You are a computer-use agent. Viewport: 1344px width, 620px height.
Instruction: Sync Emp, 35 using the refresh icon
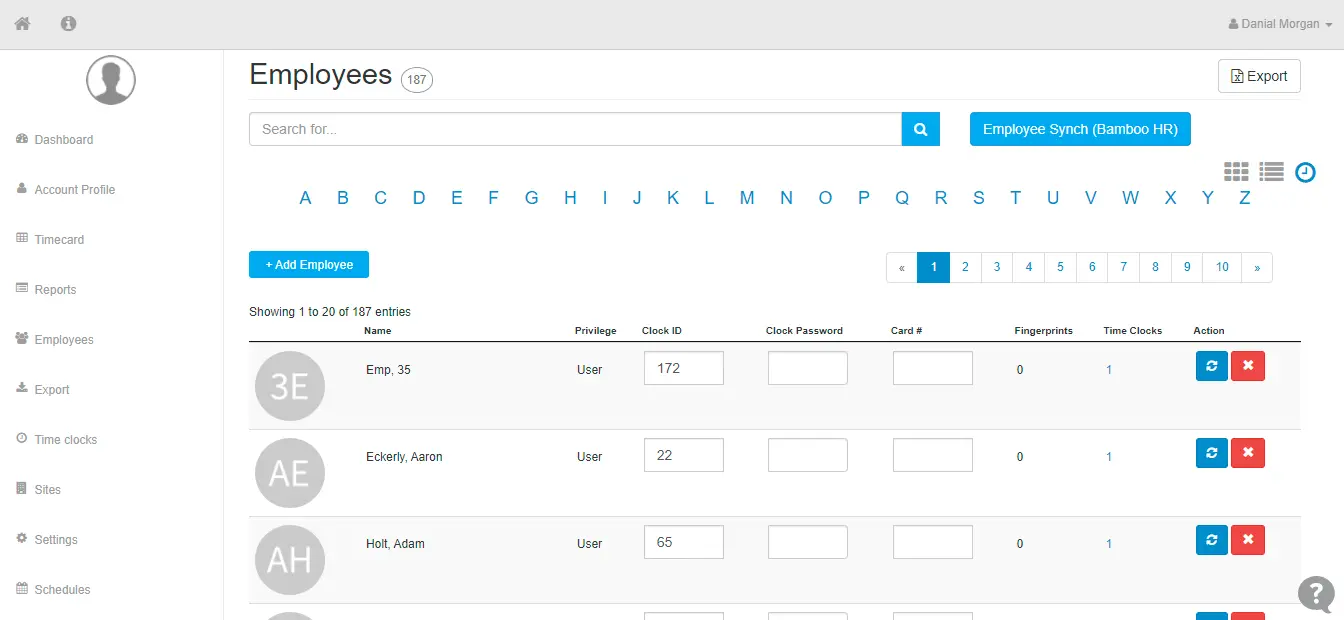[x=1211, y=366]
